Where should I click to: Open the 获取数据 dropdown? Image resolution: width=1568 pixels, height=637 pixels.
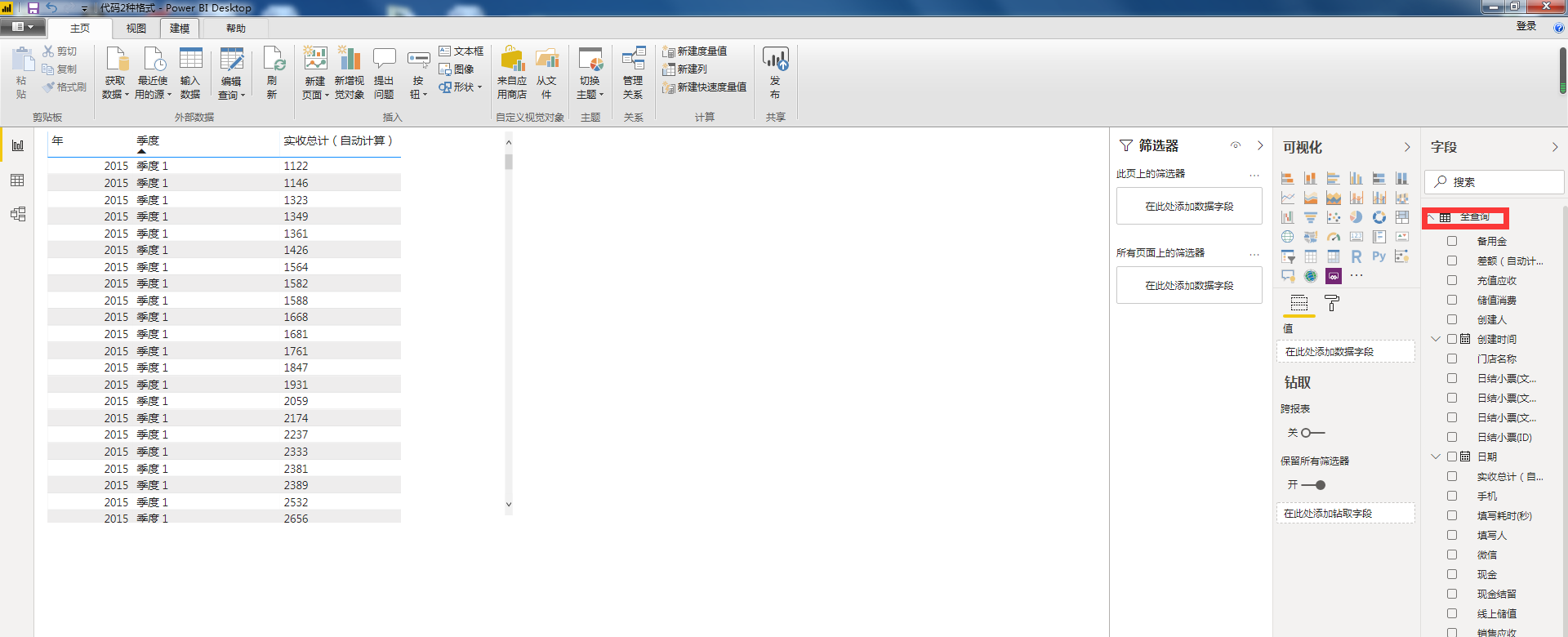coord(115,88)
